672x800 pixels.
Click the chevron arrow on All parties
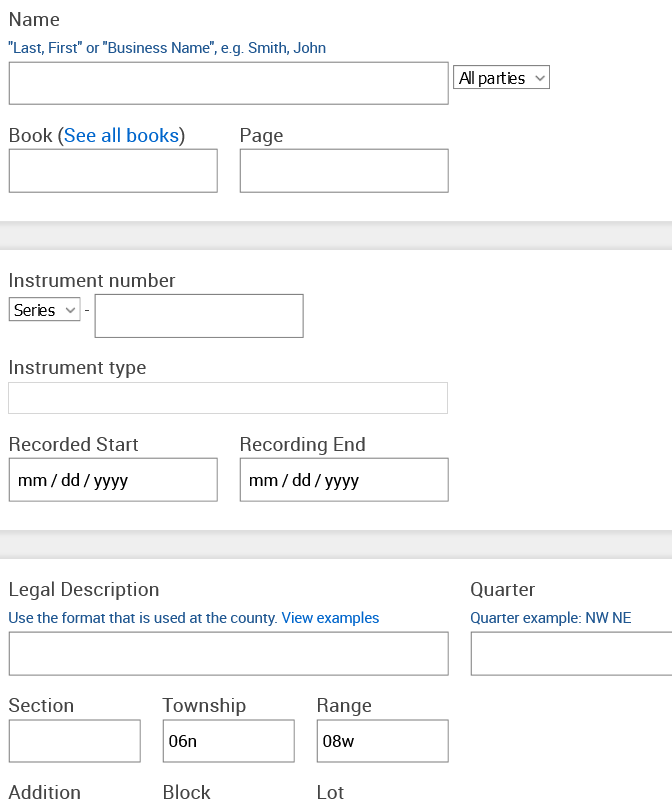539,78
